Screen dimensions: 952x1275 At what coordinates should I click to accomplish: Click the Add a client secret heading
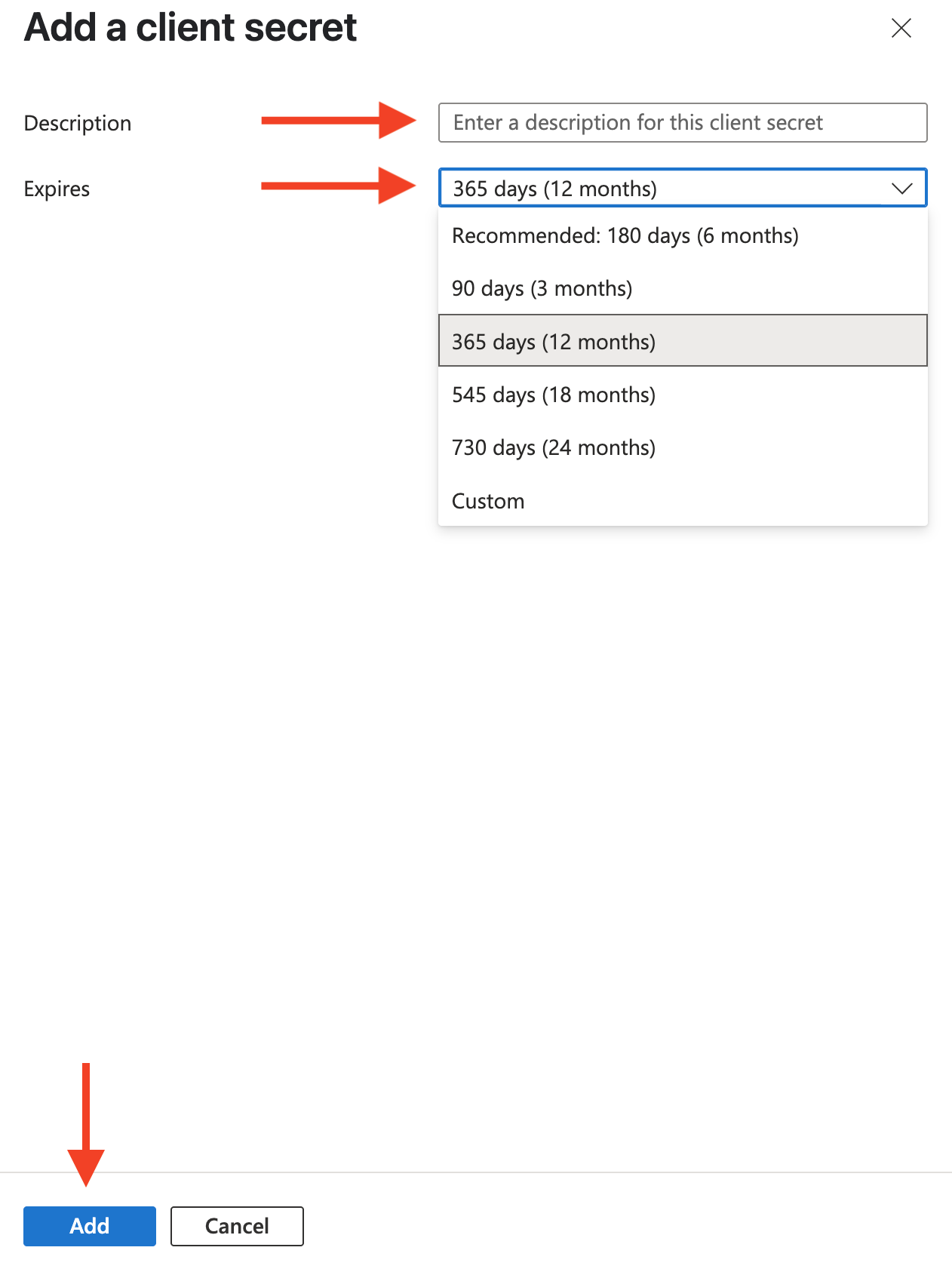190,28
